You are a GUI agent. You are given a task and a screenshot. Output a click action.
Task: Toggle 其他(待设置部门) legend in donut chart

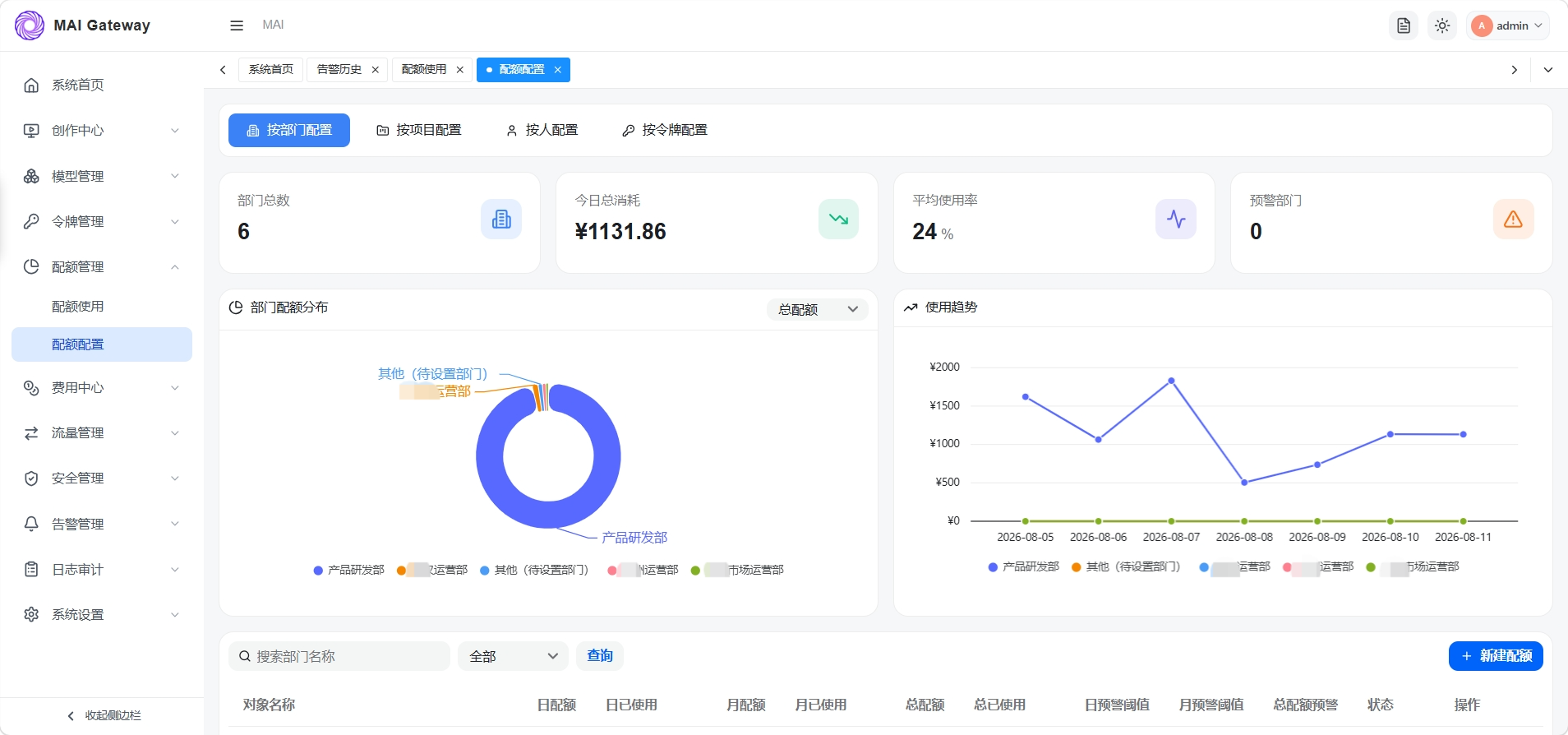click(535, 570)
